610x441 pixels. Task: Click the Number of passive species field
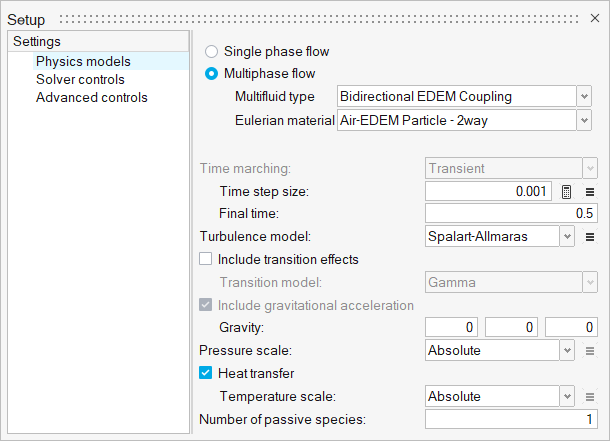point(511,419)
